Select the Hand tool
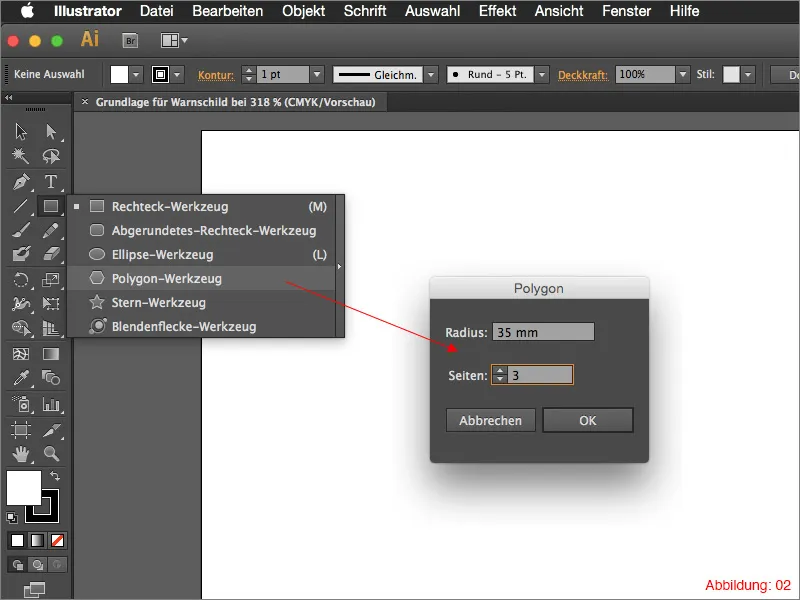Screen dimensions: 800x600 (21, 454)
